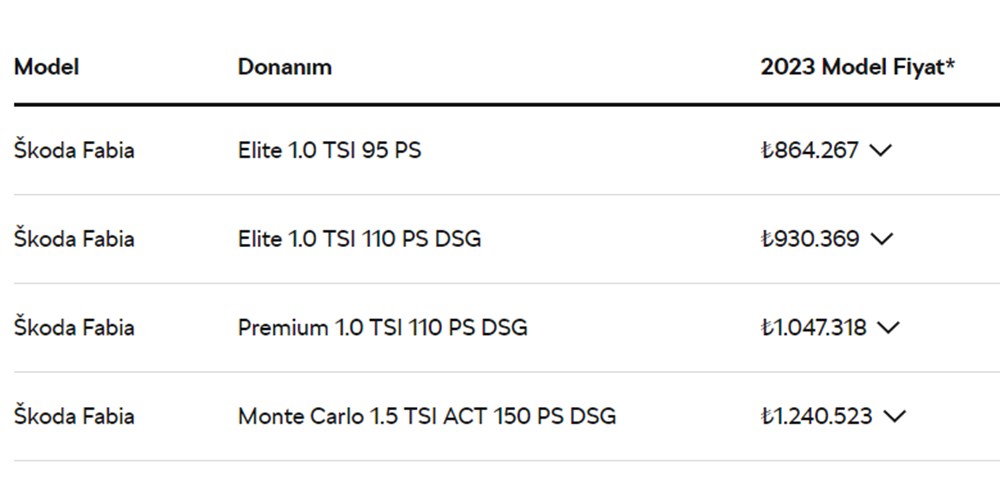Click the Model column header
The width and height of the screenshot is (1000, 496).
click(46, 67)
